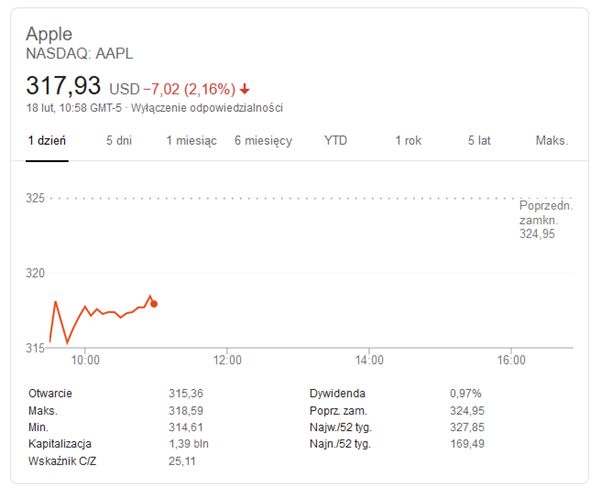600x497 pixels.
Task: Click the NASDAQ: AAPL ticker label
Action: pyautogui.click(x=79, y=53)
